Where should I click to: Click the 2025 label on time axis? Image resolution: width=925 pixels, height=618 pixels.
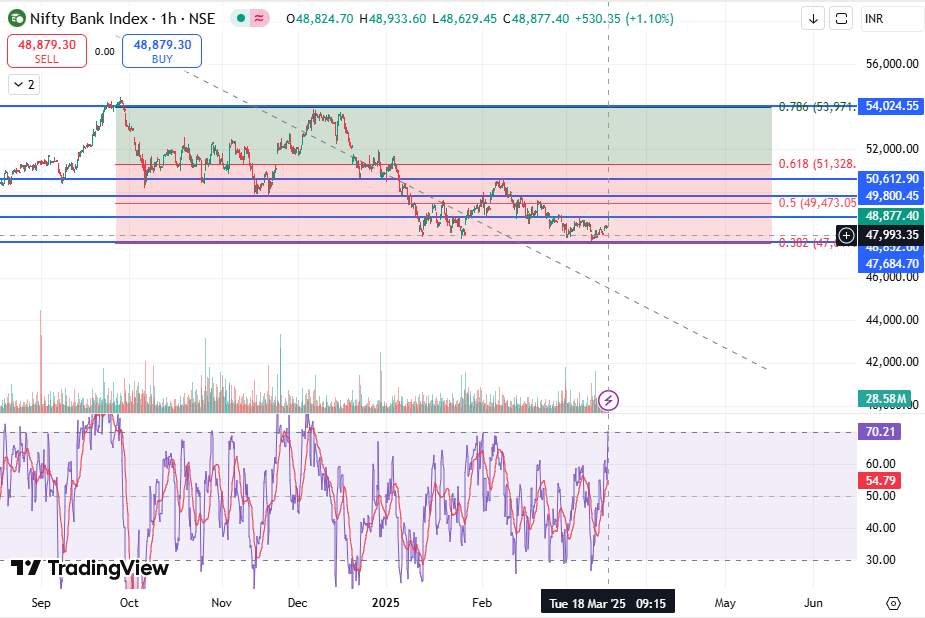385,603
